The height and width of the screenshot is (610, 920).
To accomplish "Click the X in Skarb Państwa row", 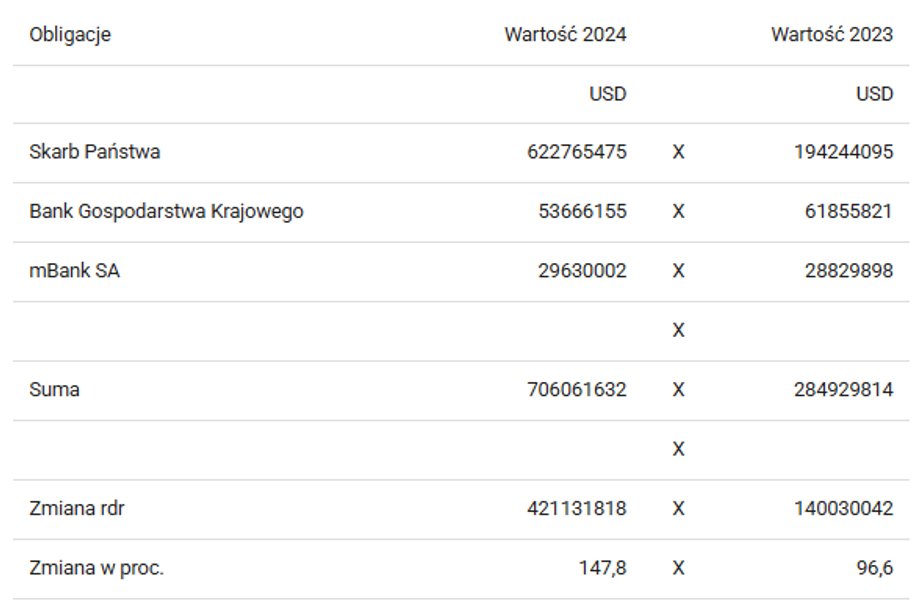I will coord(678,153).
